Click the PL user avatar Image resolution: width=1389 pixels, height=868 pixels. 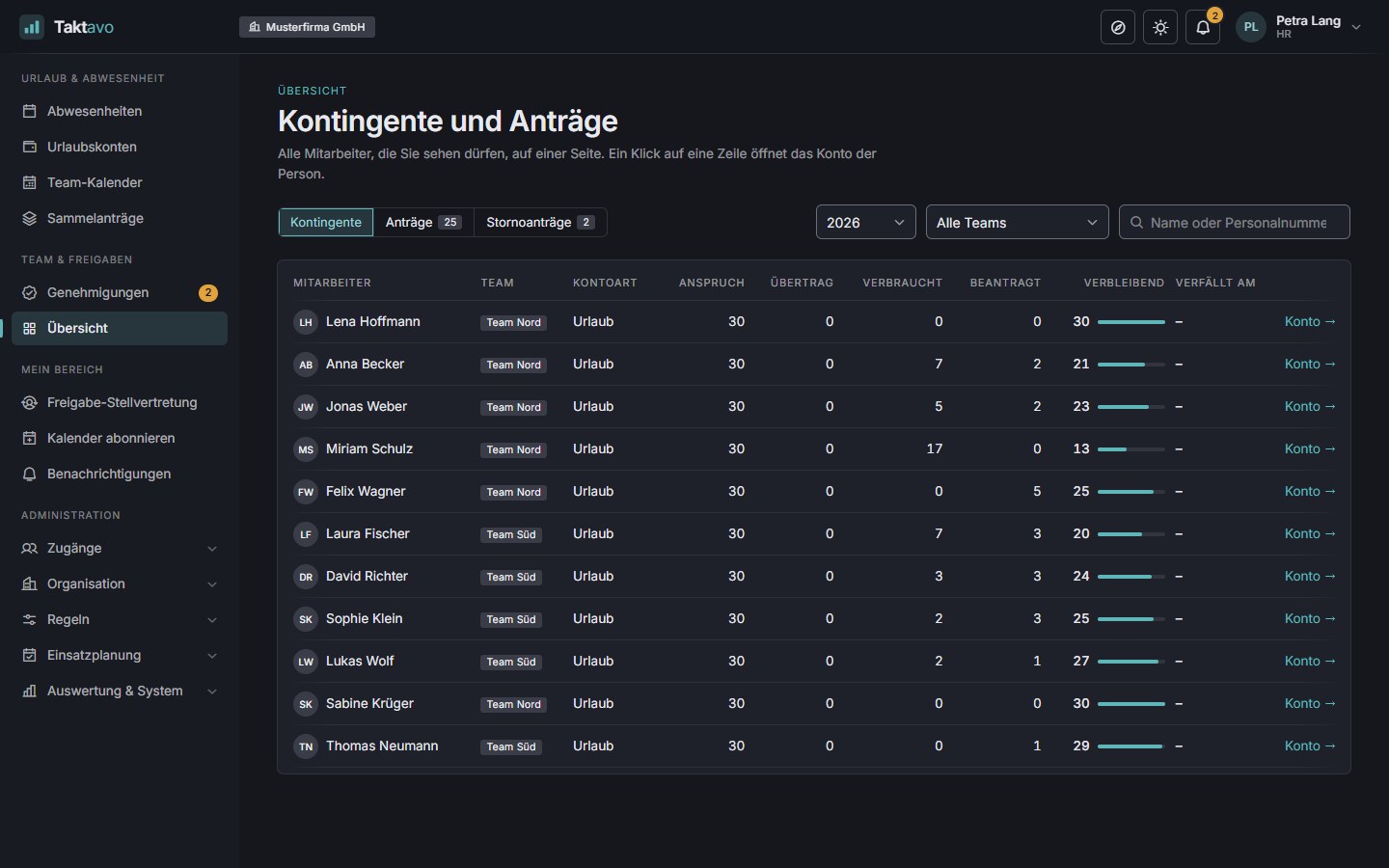tap(1251, 27)
